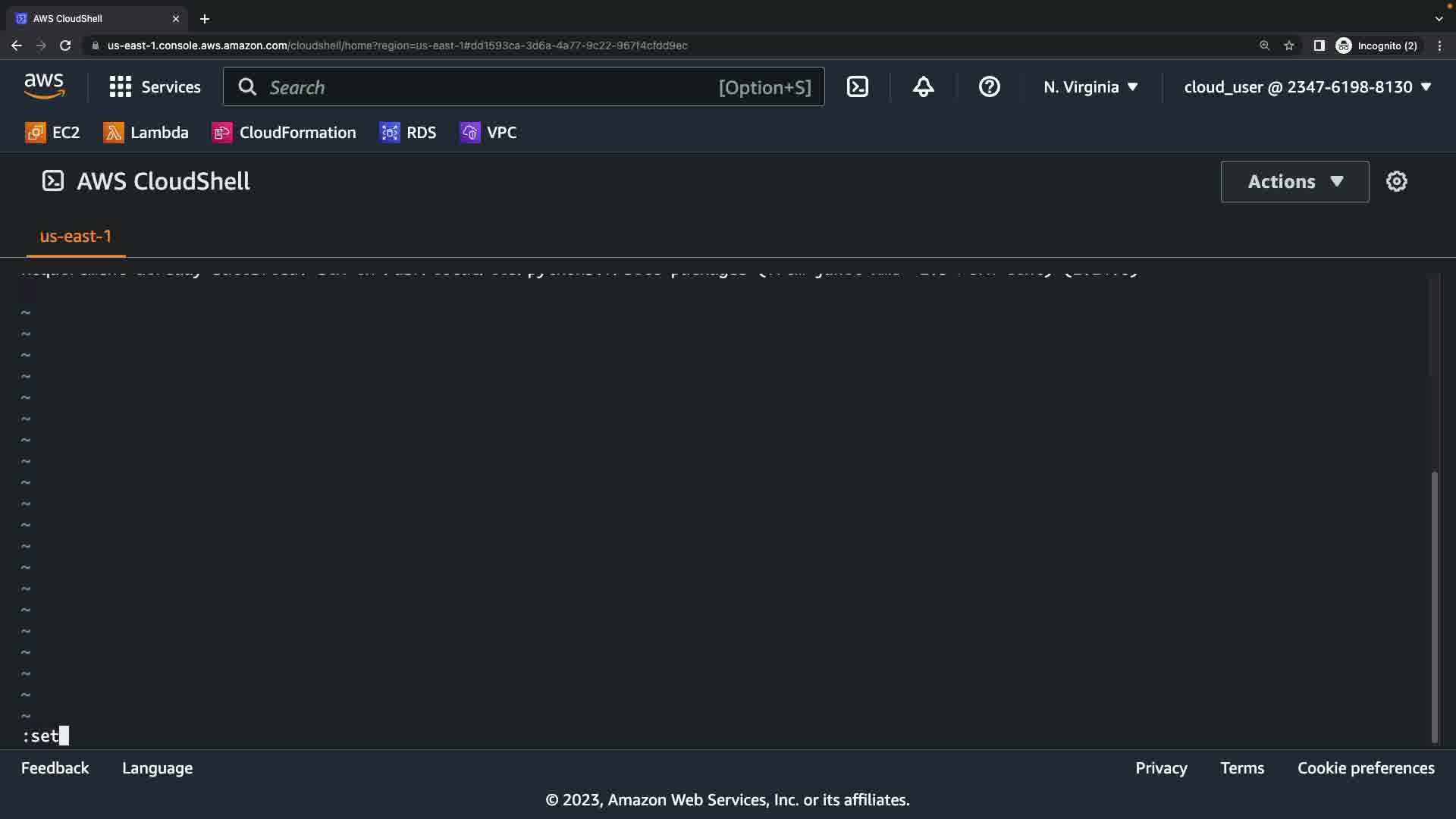Bookmark this page with the star icon
Image resolution: width=1456 pixels, height=819 pixels.
[x=1289, y=45]
